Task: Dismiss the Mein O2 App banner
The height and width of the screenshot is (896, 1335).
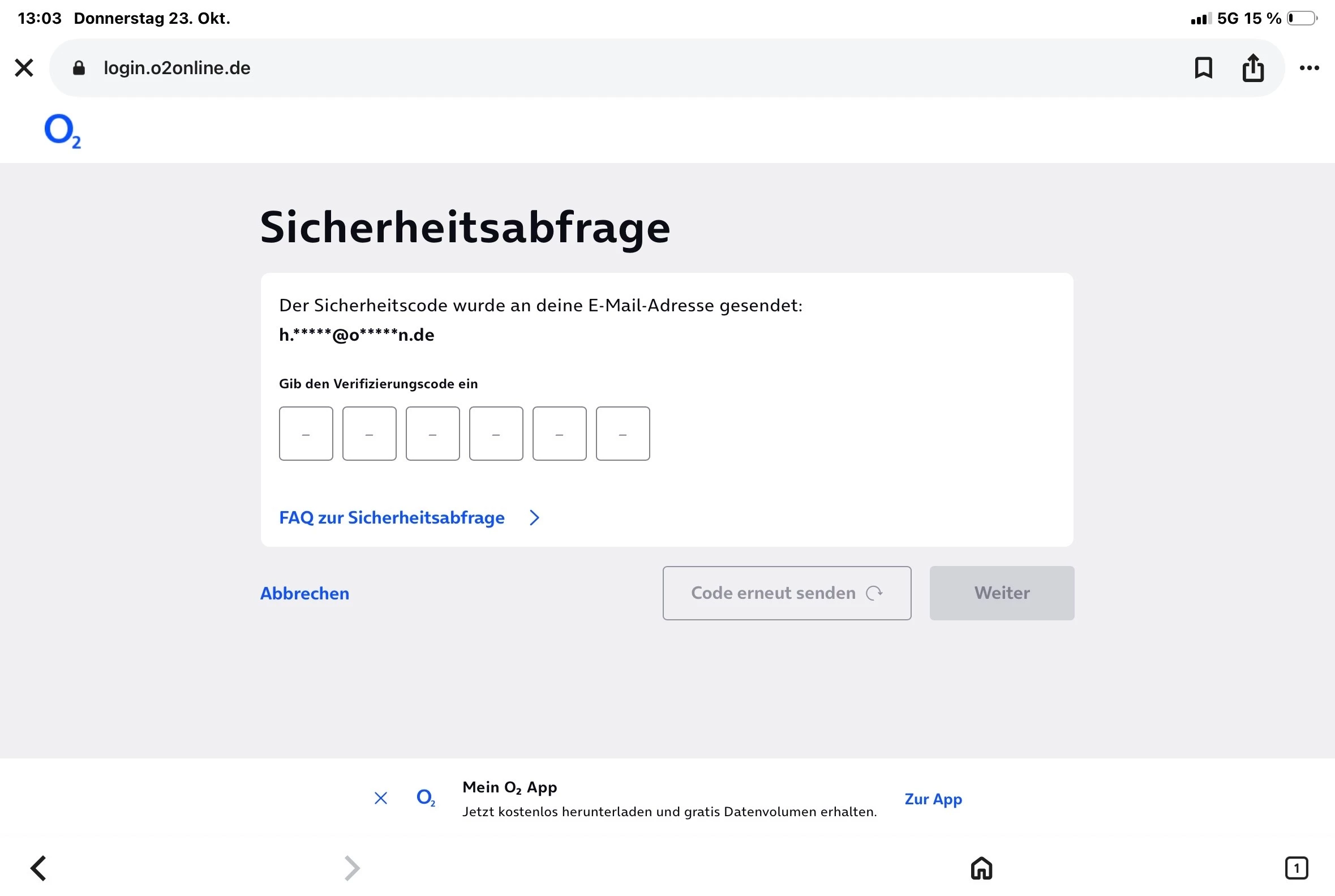Action: pos(380,798)
